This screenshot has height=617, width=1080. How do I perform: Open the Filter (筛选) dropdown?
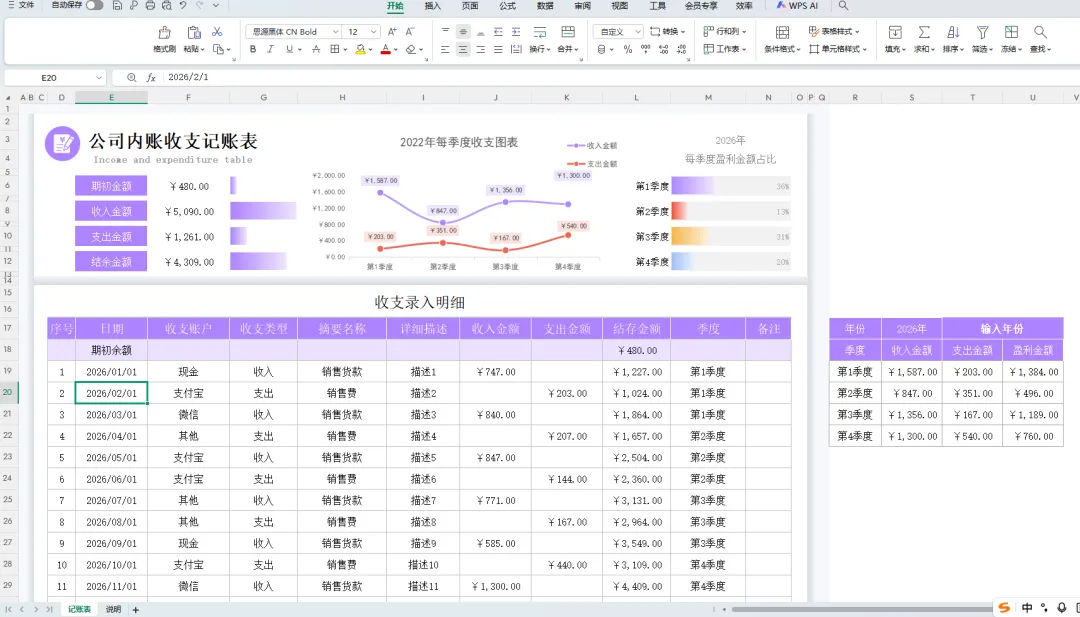(982, 50)
